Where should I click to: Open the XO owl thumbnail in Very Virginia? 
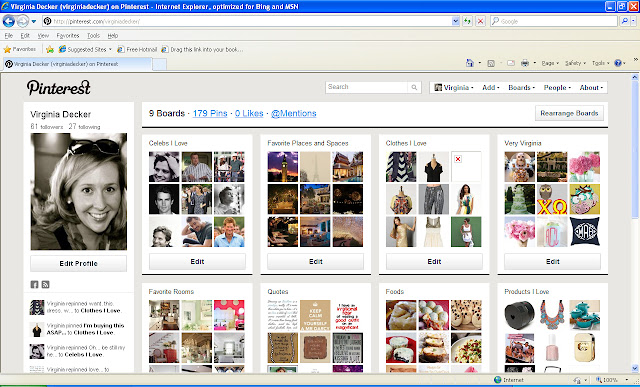tap(552, 199)
